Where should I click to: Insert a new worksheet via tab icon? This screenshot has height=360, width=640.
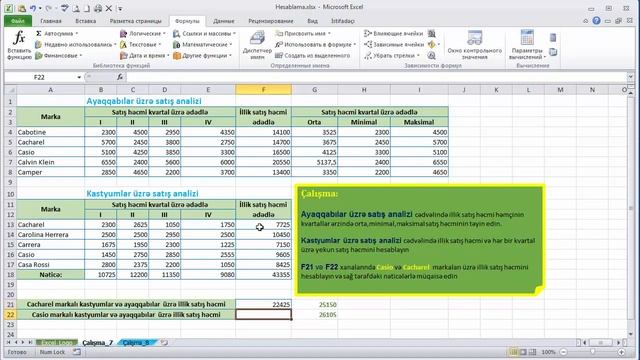pyautogui.click(x=164, y=342)
